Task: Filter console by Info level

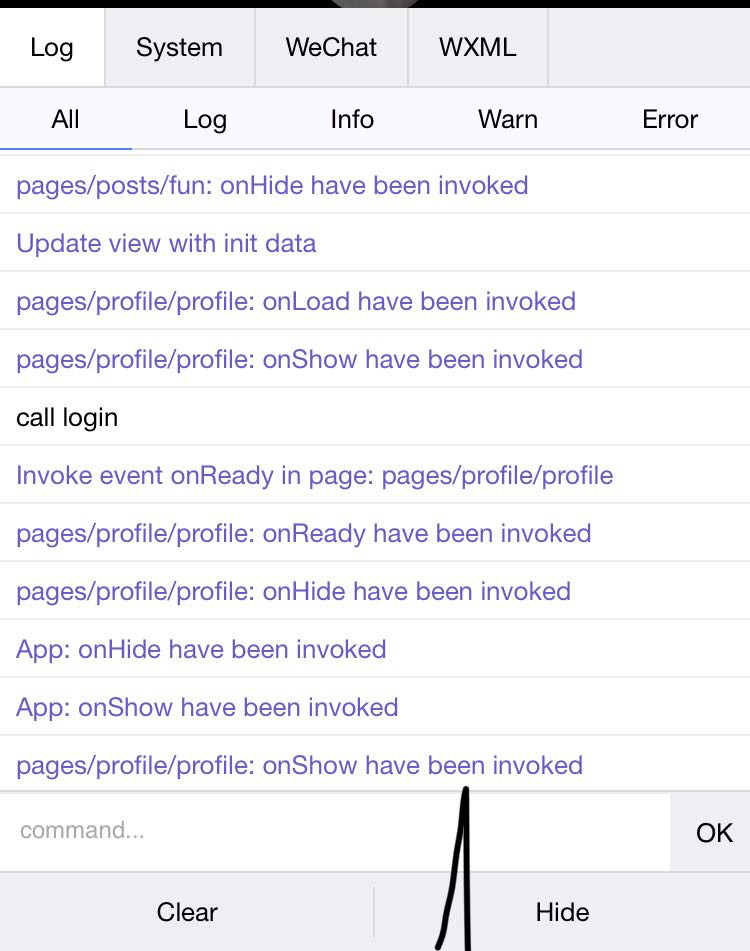Action: (x=352, y=120)
